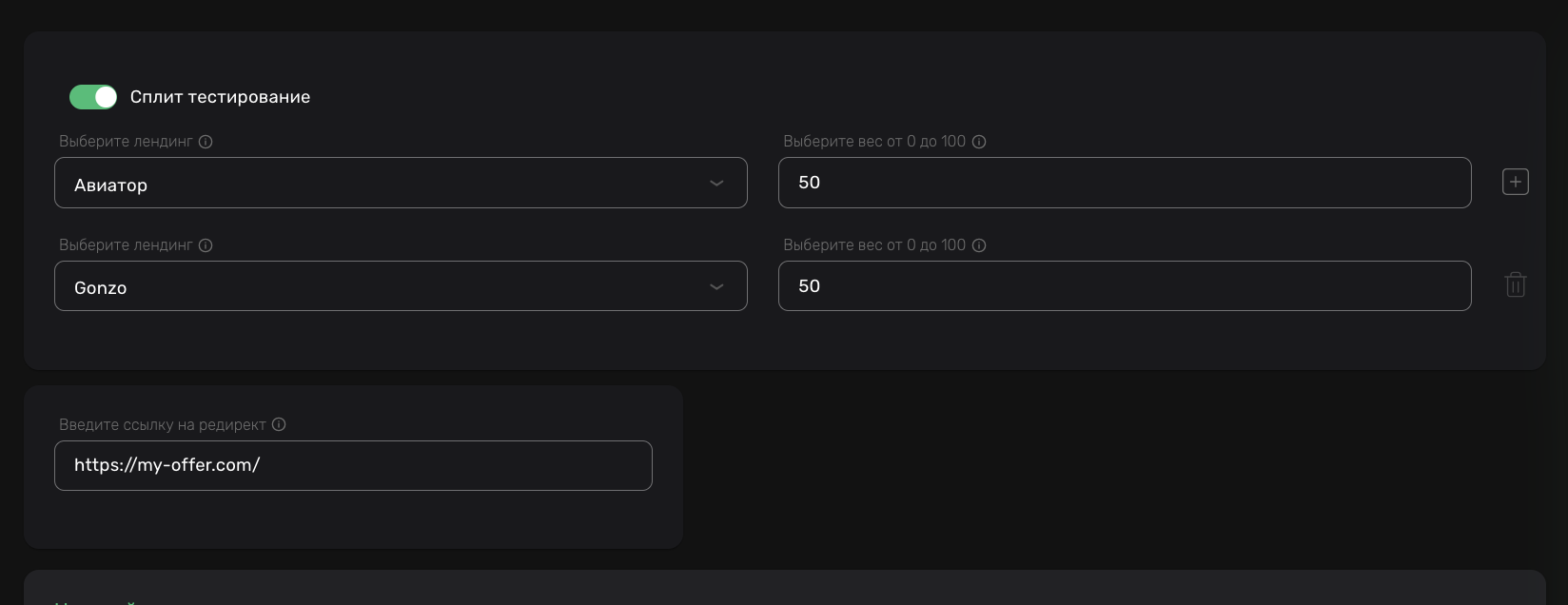The width and height of the screenshot is (1568, 605).
Task: Add a new landing row with plus icon
Action: pos(1515,182)
